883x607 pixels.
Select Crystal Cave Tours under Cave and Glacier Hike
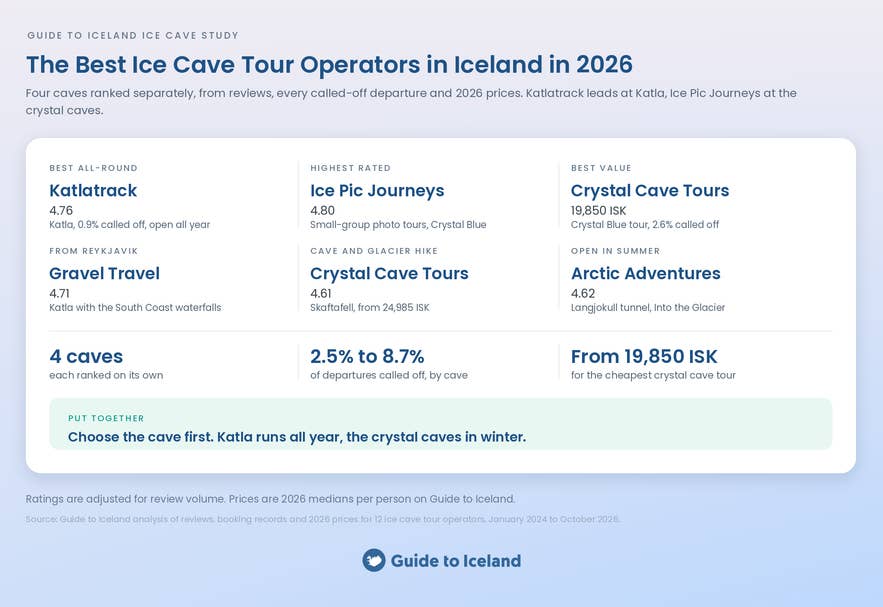pos(389,274)
